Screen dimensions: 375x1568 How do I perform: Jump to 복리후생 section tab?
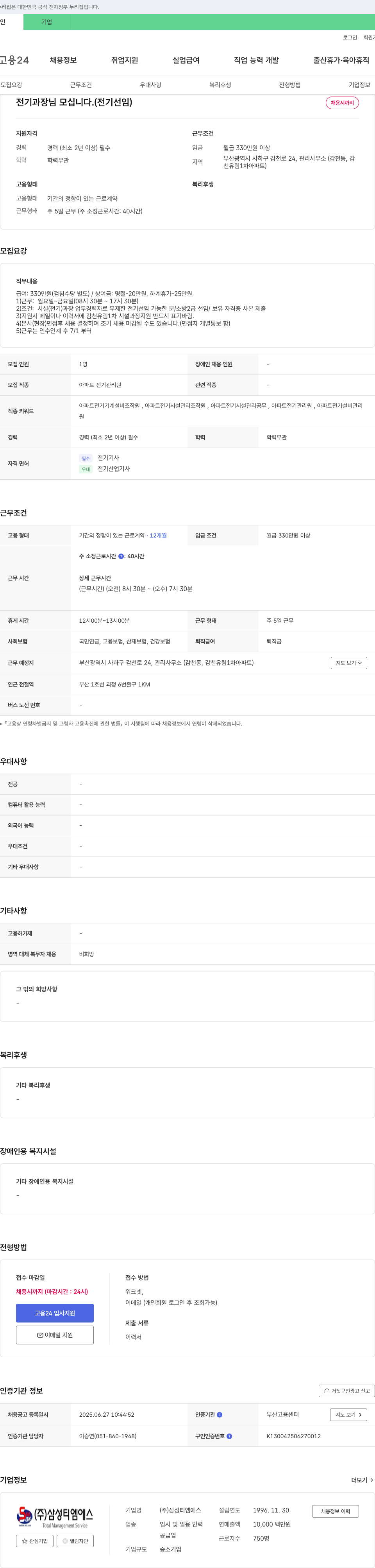pos(220,84)
